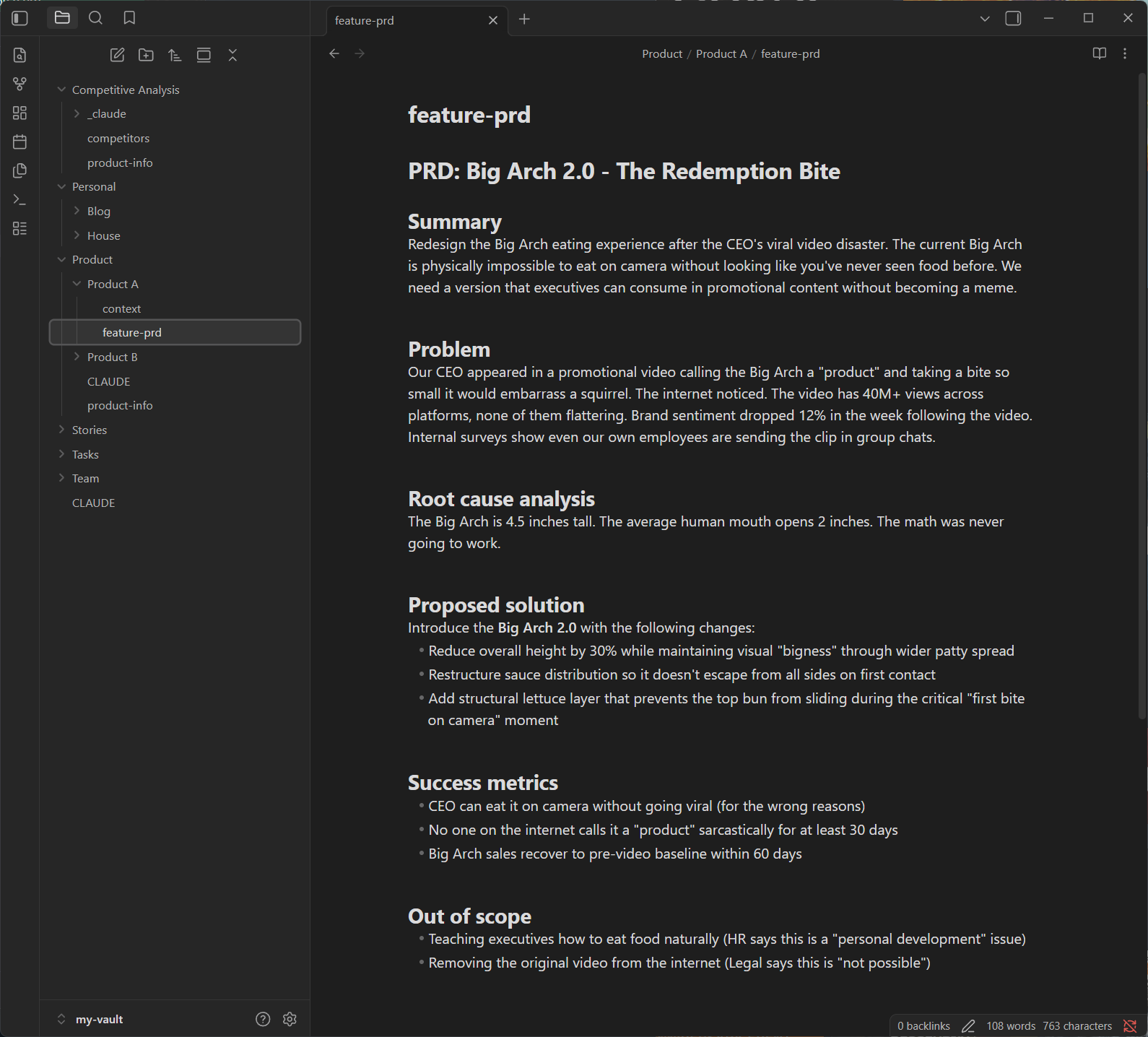
Task: Open the 0 backlinks status item
Action: [x=923, y=1025]
